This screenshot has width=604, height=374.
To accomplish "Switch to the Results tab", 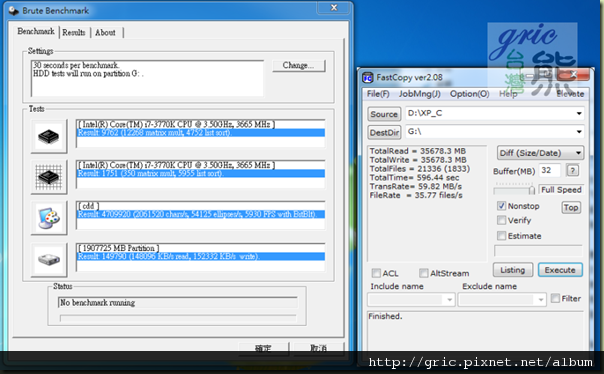I will (74, 33).
